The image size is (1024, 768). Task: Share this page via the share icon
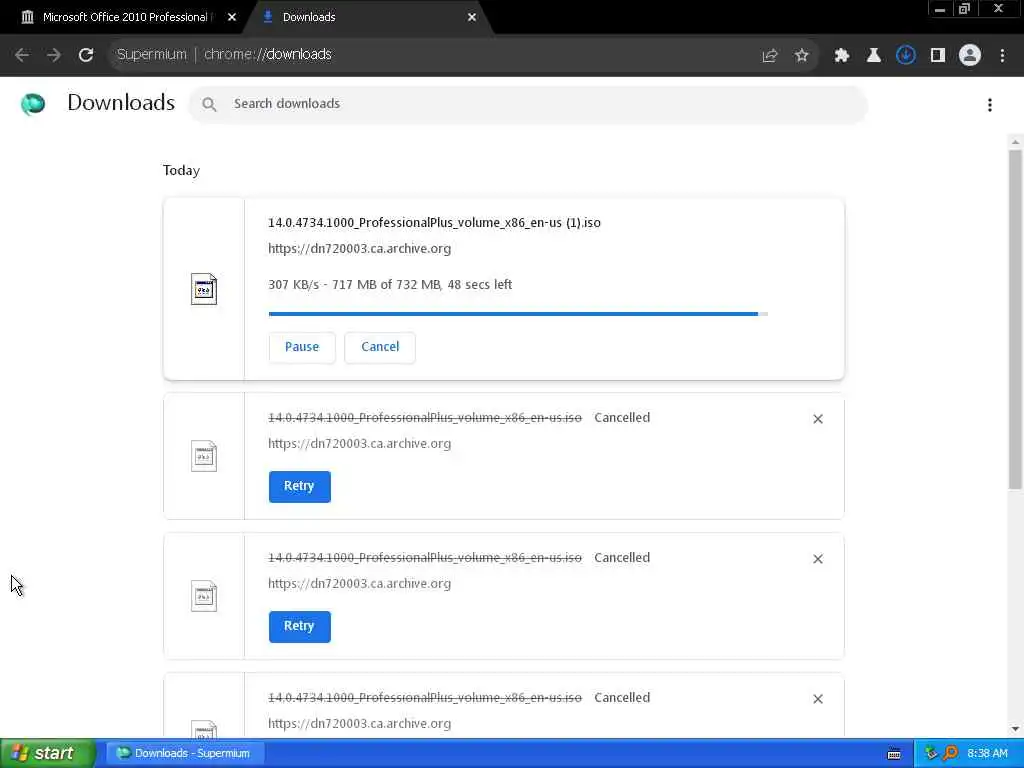click(770, 56)
